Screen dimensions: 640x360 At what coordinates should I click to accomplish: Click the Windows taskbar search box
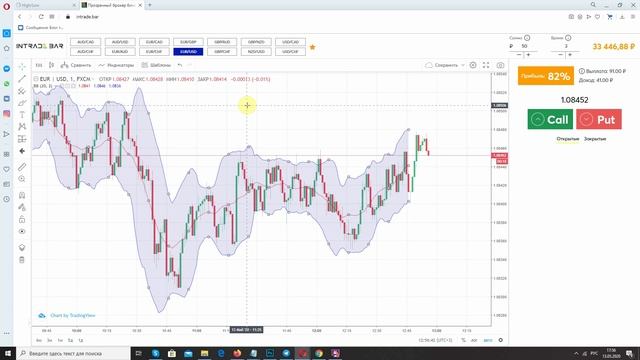click(x=73, y=353)
